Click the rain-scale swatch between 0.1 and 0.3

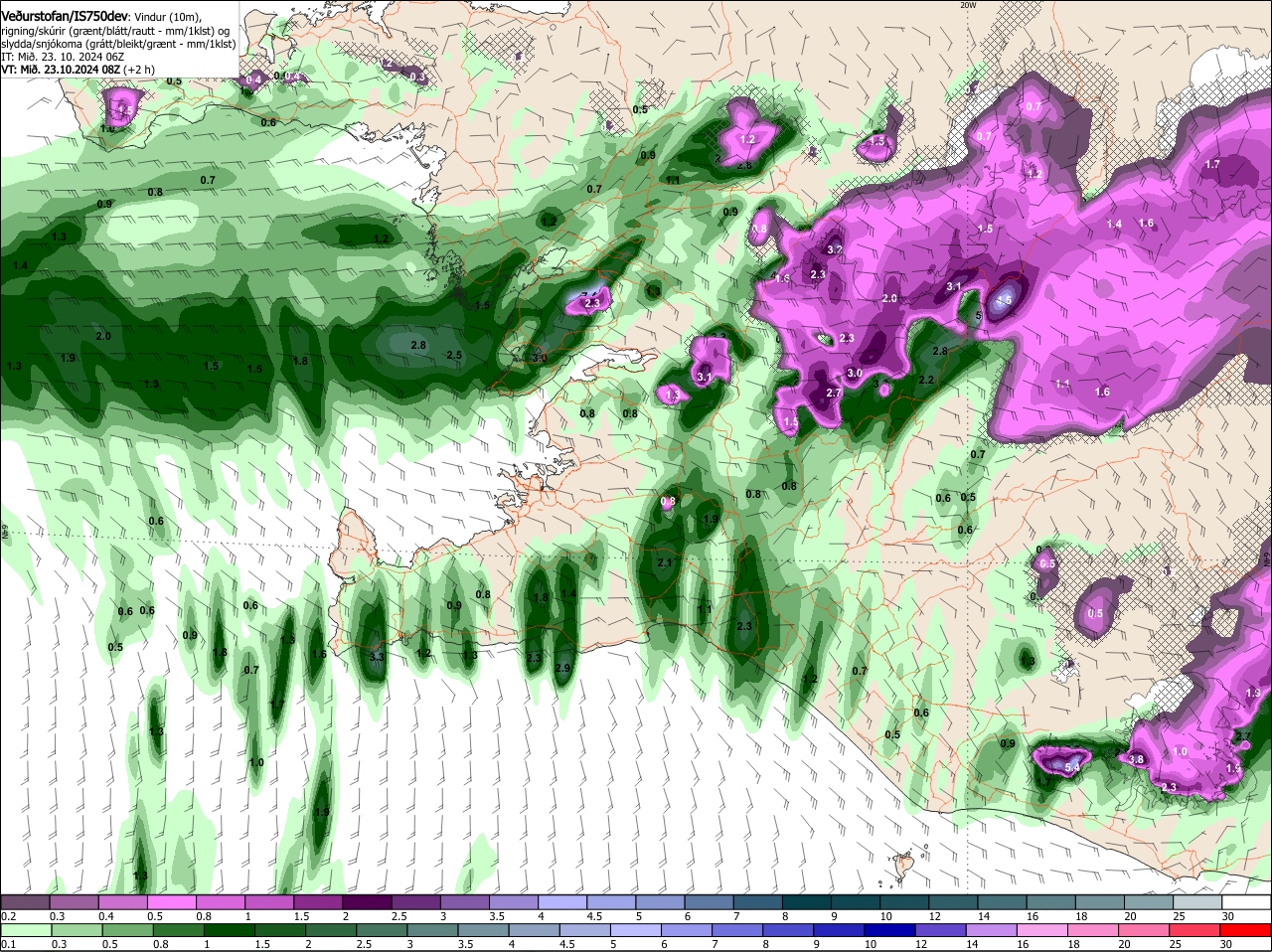pyautogui.click(x=26, y=930)
